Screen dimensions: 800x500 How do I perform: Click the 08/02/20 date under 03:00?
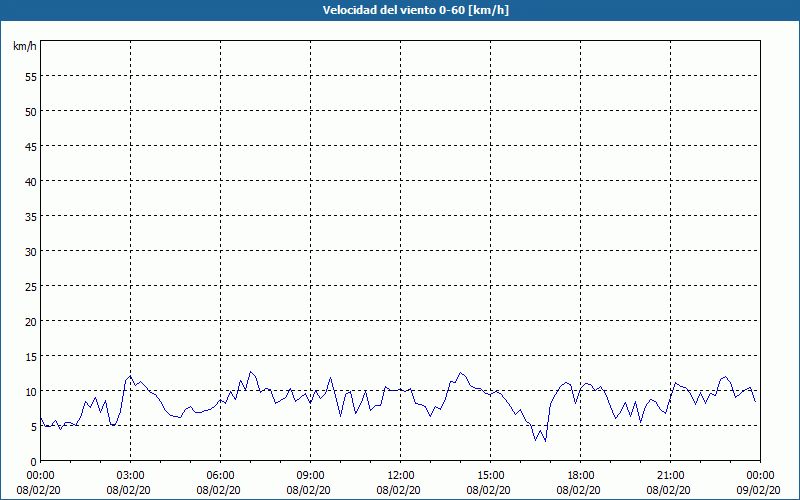tap(129, 490)
